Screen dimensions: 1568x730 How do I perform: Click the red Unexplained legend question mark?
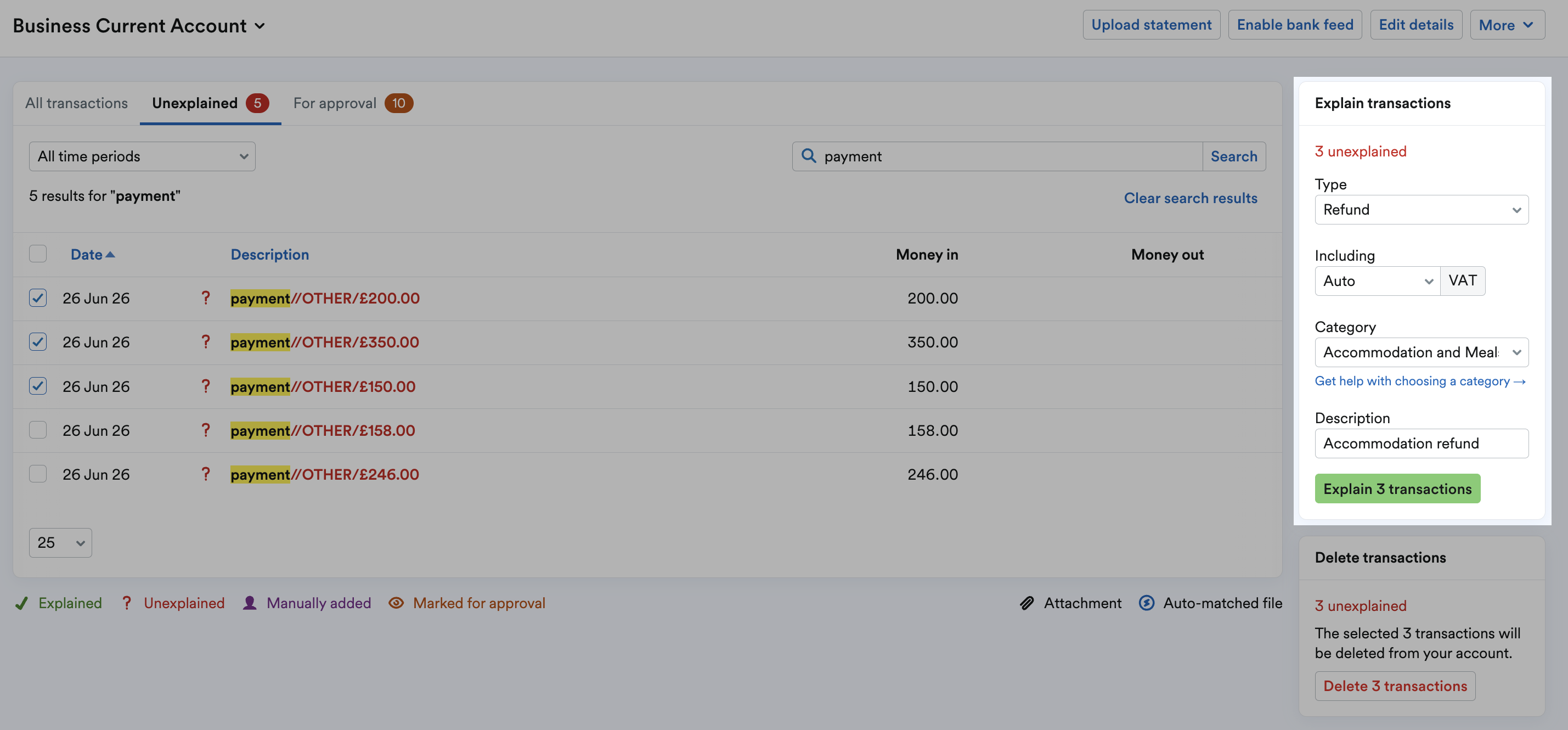pos(126,603)
